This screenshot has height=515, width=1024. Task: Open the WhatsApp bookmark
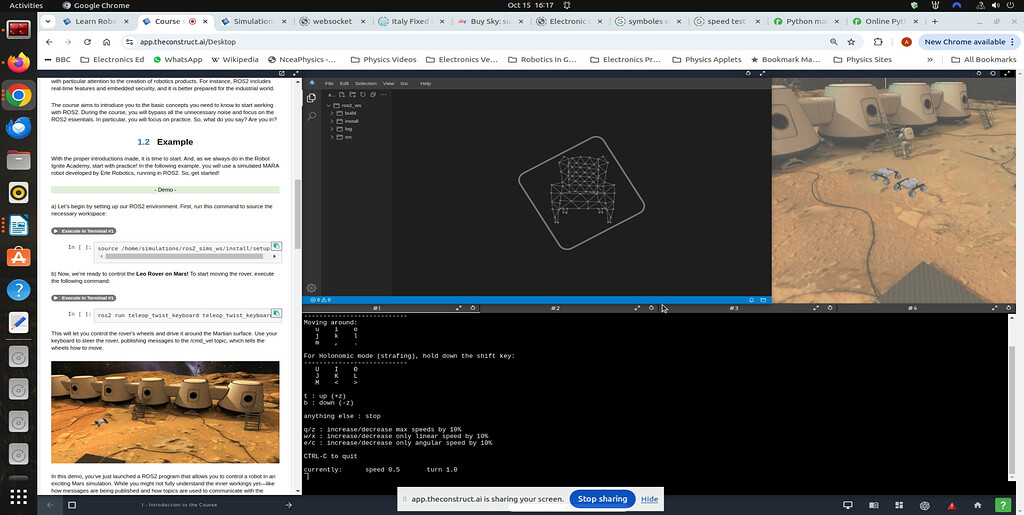[x=178, y=59]
